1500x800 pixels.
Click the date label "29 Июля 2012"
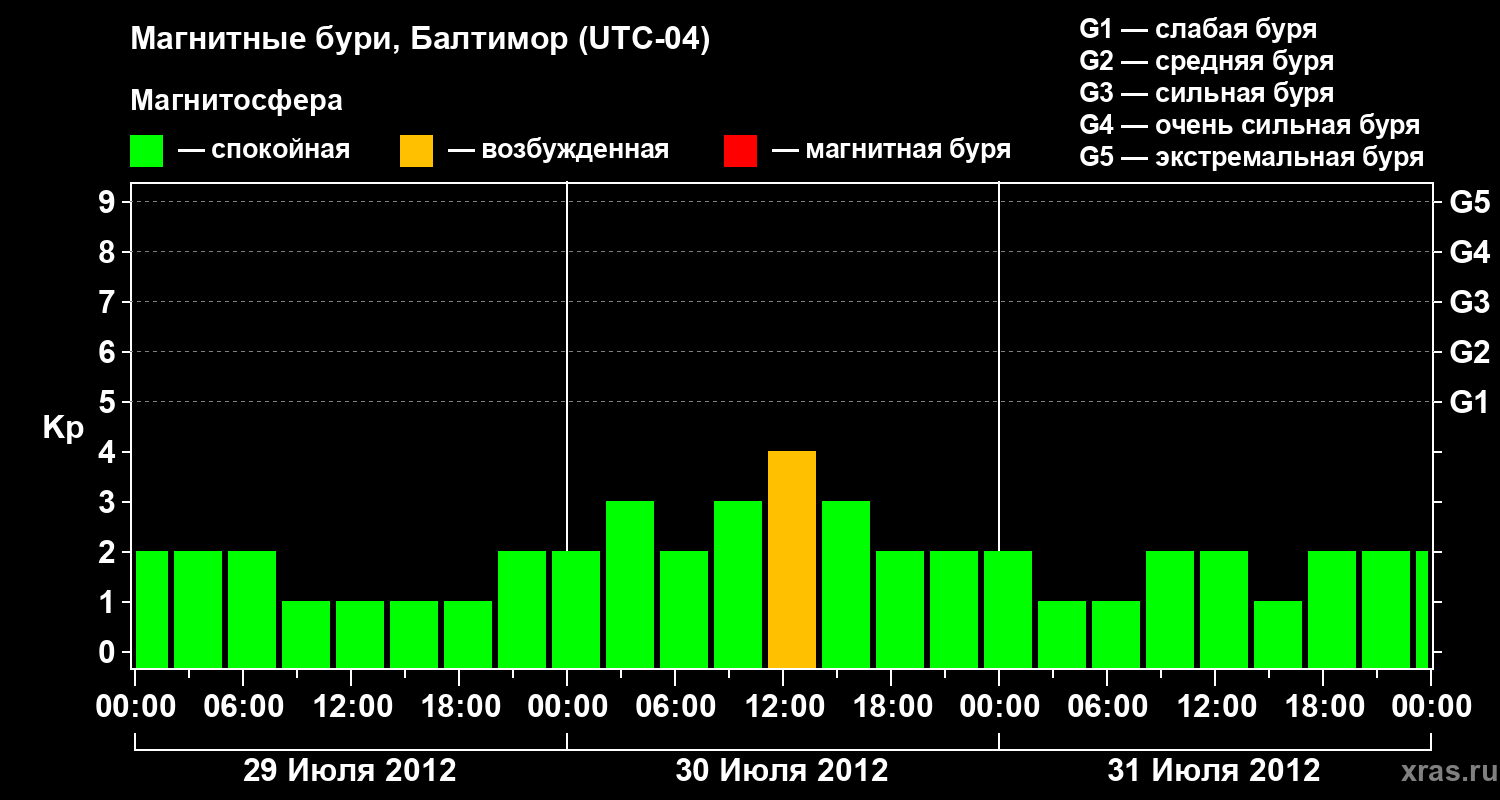tap(350, 771)
